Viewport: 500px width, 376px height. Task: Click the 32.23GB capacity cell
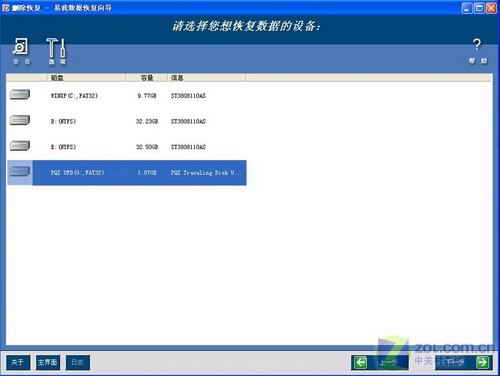(147, 121)
